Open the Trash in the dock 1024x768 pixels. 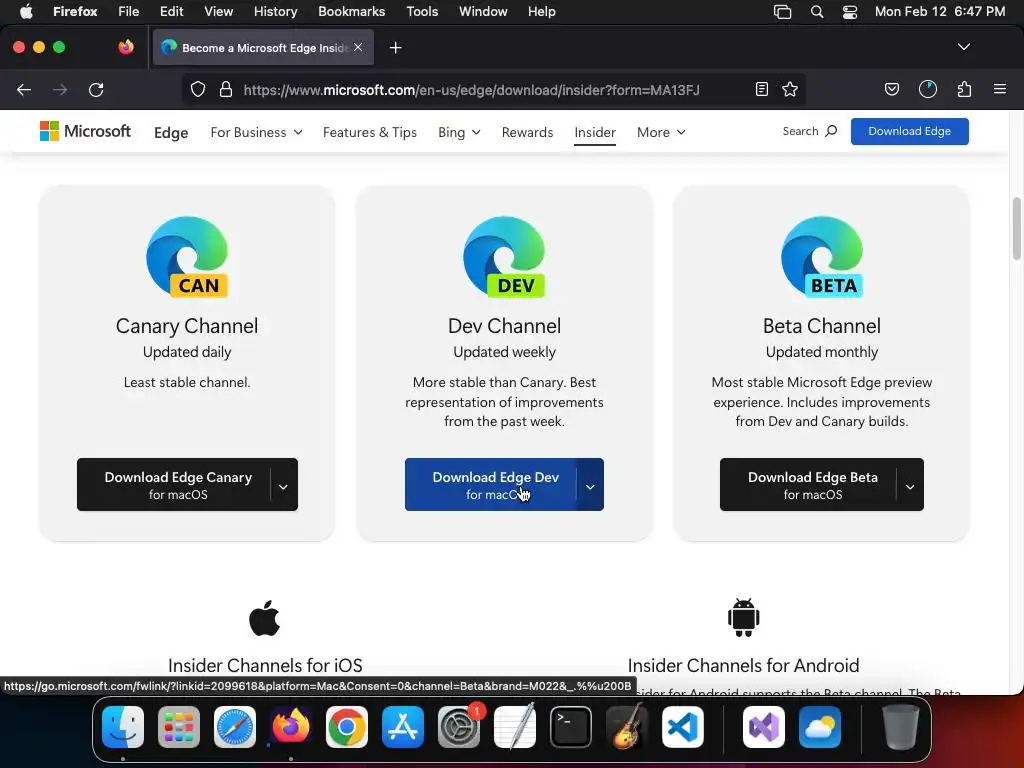point(901,727)
